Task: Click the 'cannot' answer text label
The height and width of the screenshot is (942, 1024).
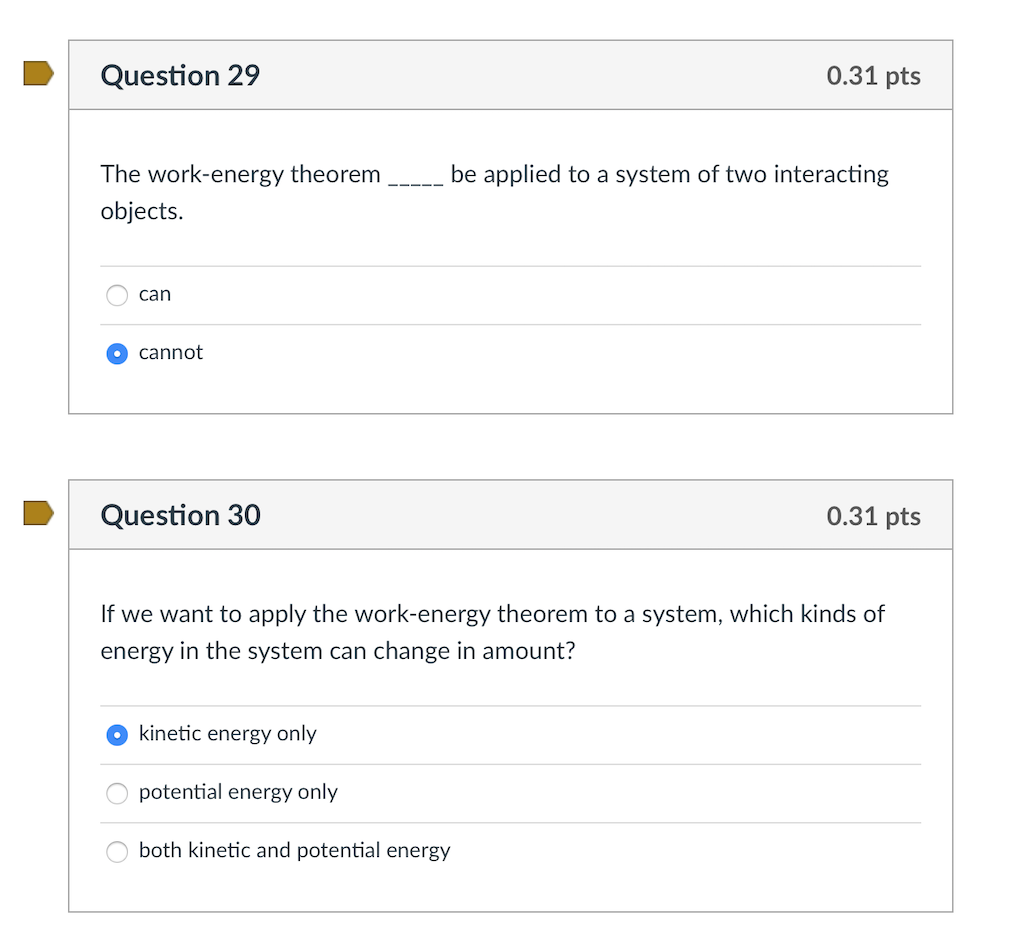Action: click(x=170, y=352)
